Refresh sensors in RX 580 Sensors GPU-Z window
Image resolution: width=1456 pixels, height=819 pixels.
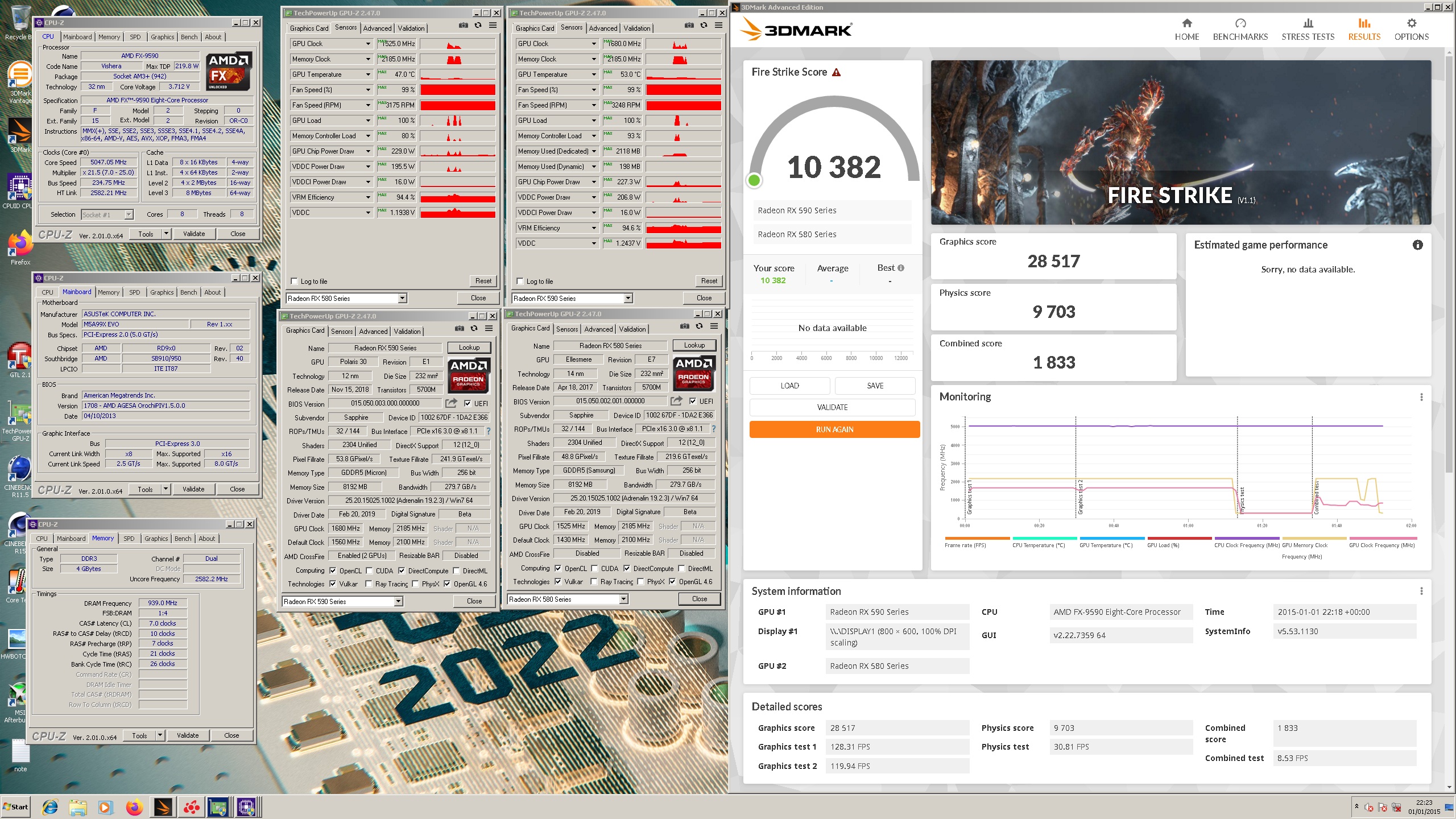[478, 26]
